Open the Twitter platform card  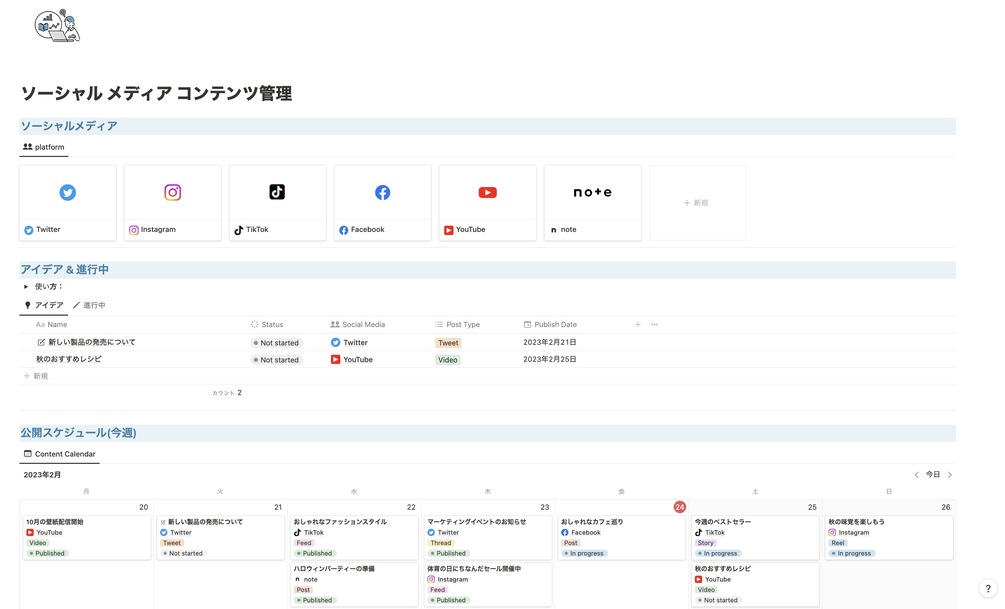coord(68,203)
